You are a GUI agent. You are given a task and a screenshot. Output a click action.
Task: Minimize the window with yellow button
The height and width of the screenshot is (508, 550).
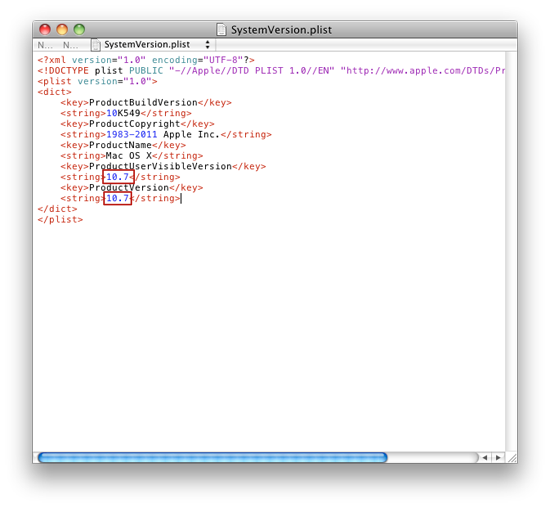pyautogui.click(x=62, y=29)
